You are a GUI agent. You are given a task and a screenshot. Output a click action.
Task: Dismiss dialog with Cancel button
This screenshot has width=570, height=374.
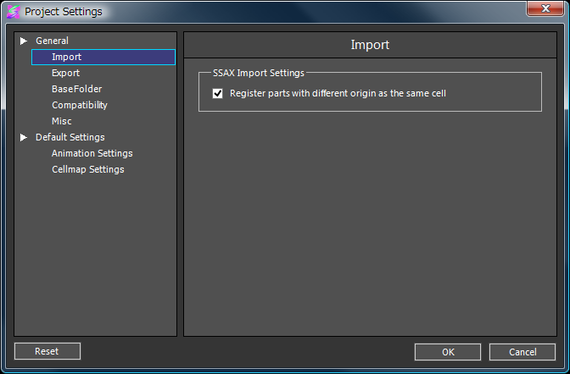click(522, 352)
